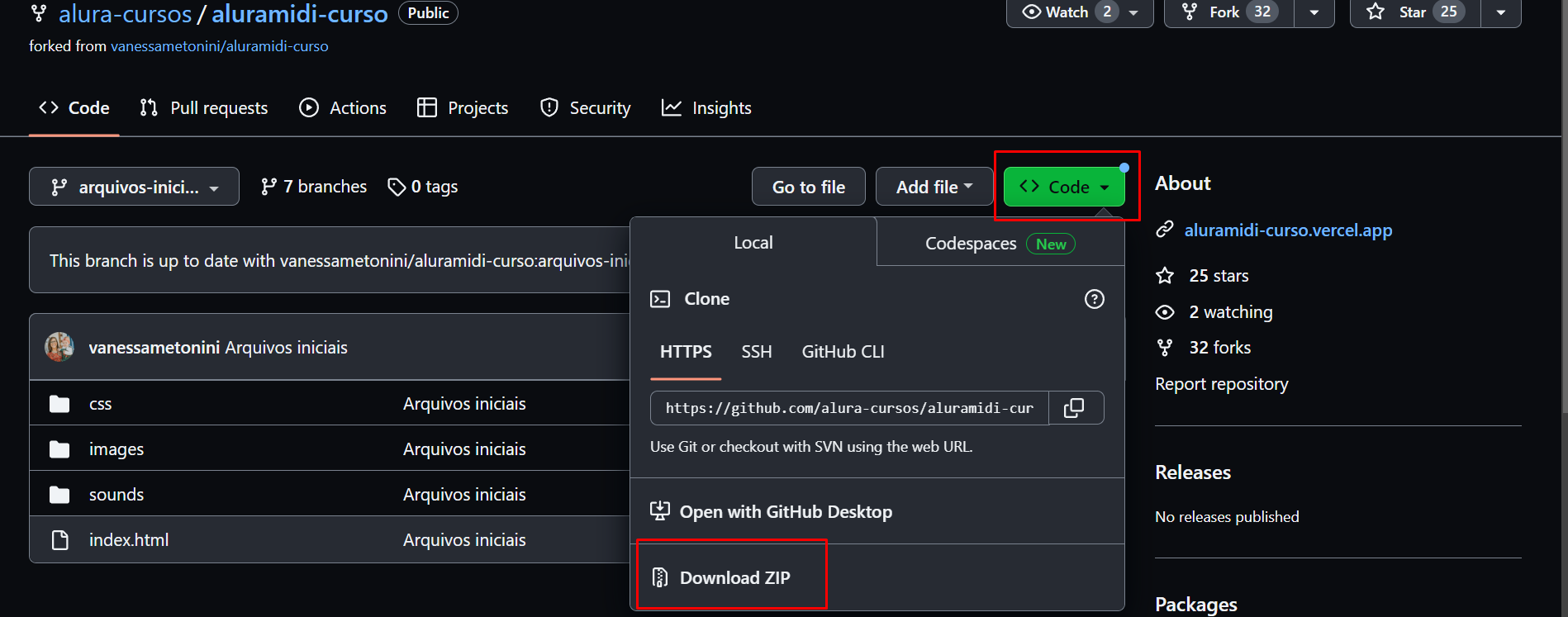The height and width of the screenshot is (617, 1568).
Task: Open the aluramidi-curso.vercel.app website link
Action: pos(1288,230)
